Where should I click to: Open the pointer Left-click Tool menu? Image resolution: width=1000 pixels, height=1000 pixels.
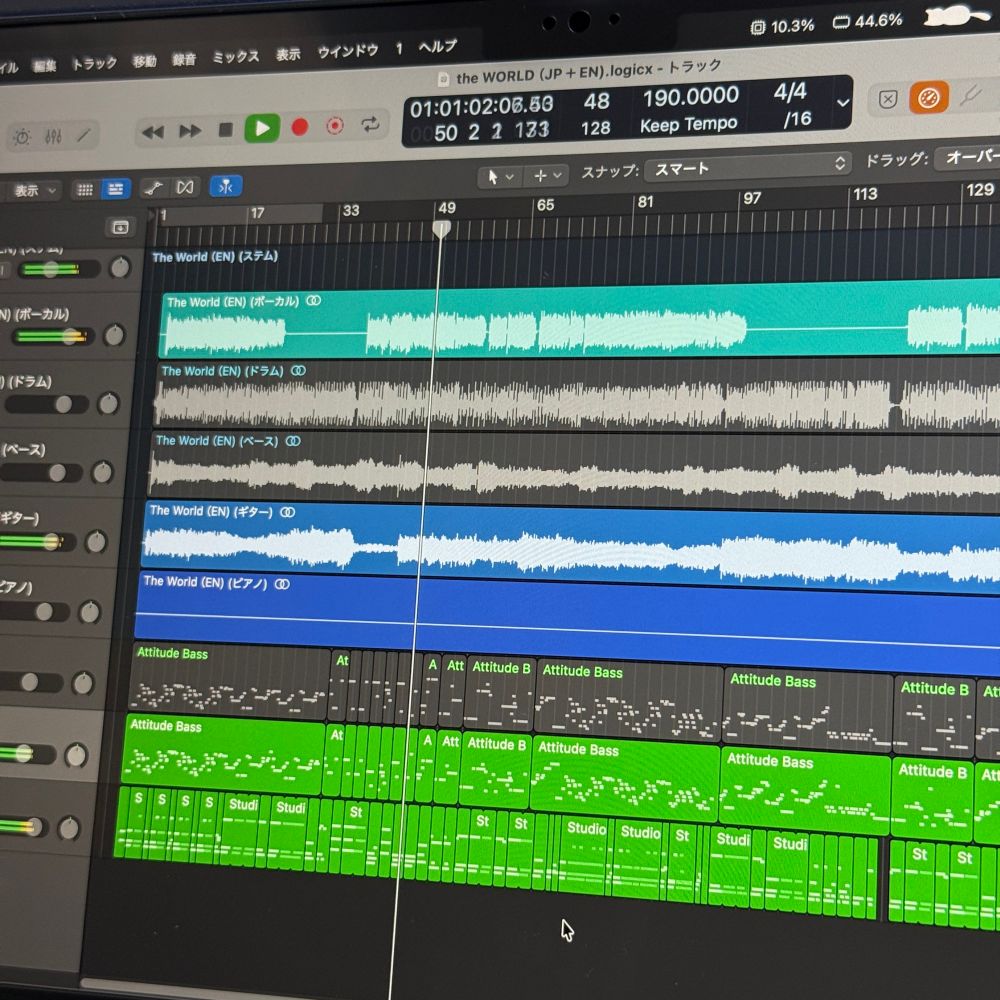click(500, 176)
